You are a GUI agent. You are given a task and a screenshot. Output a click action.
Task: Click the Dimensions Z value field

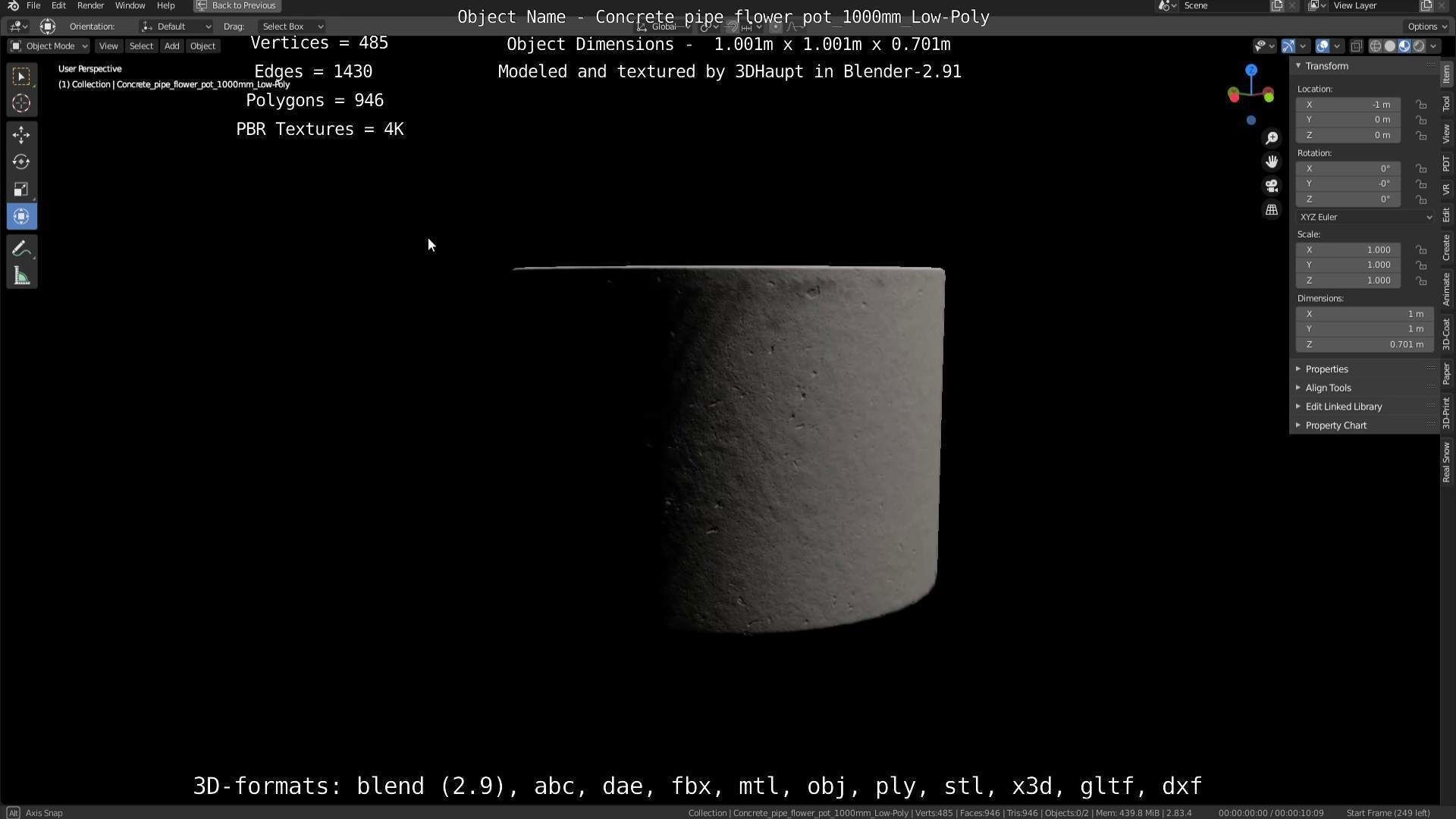1365,345
